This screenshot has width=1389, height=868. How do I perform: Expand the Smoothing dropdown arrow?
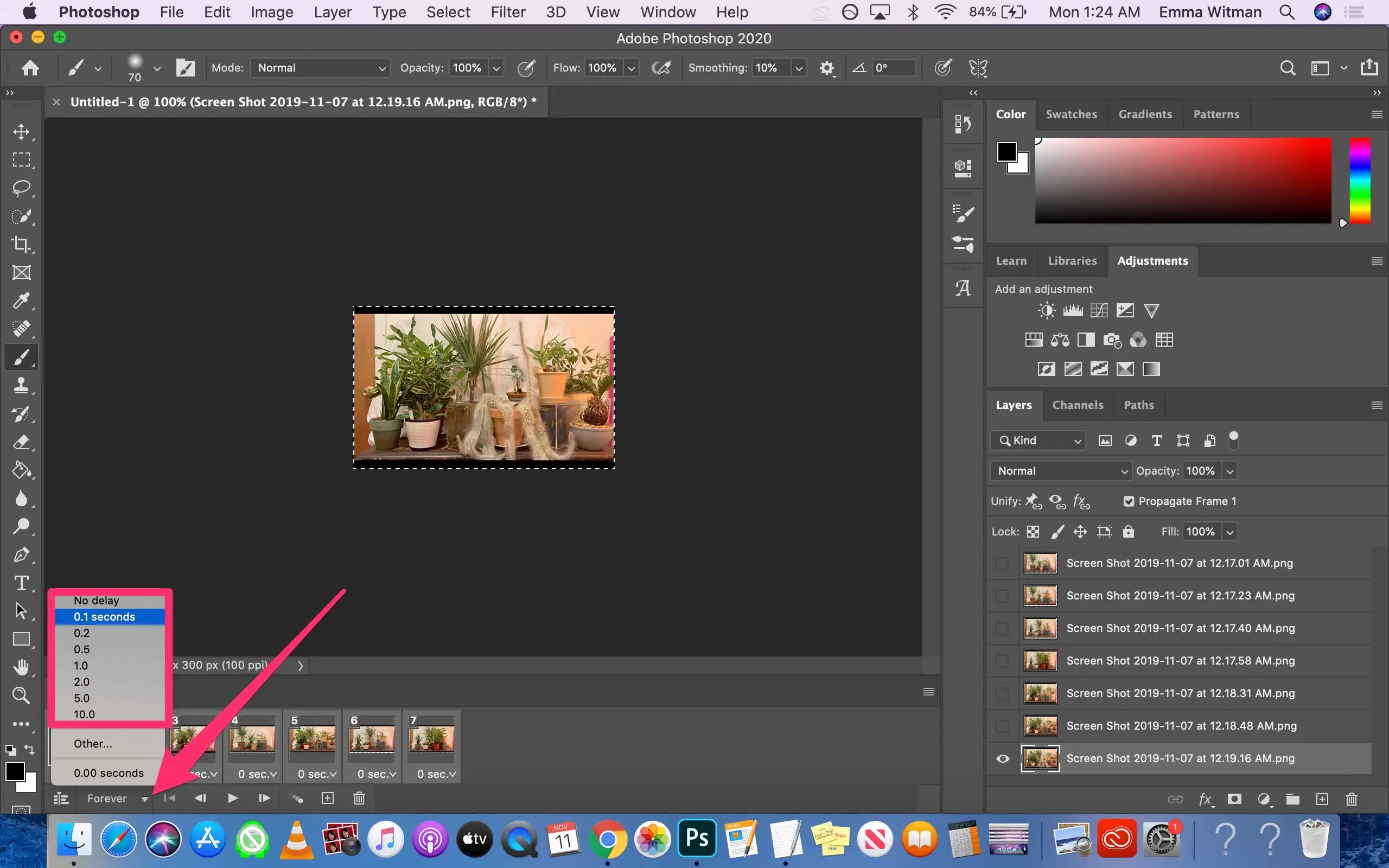(x=798, y=68)
